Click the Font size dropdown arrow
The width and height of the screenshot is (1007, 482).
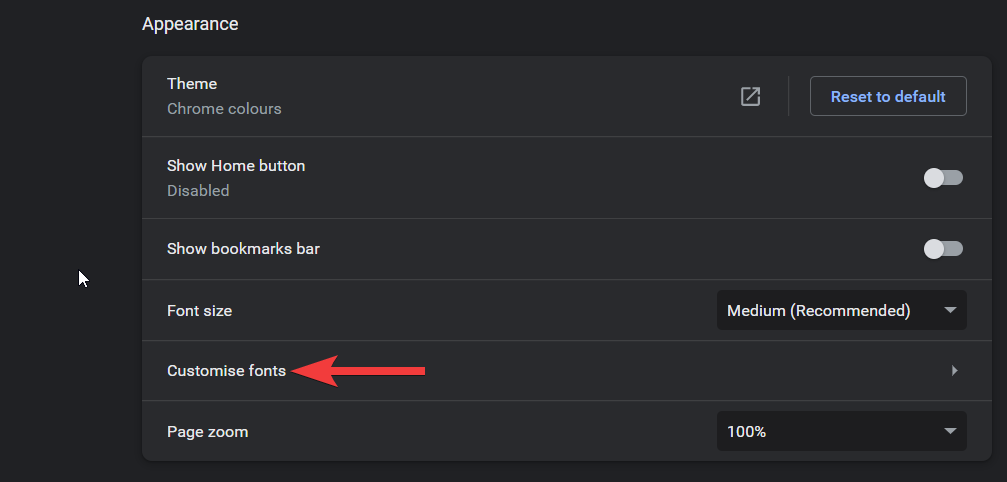(x=950, y=311)
